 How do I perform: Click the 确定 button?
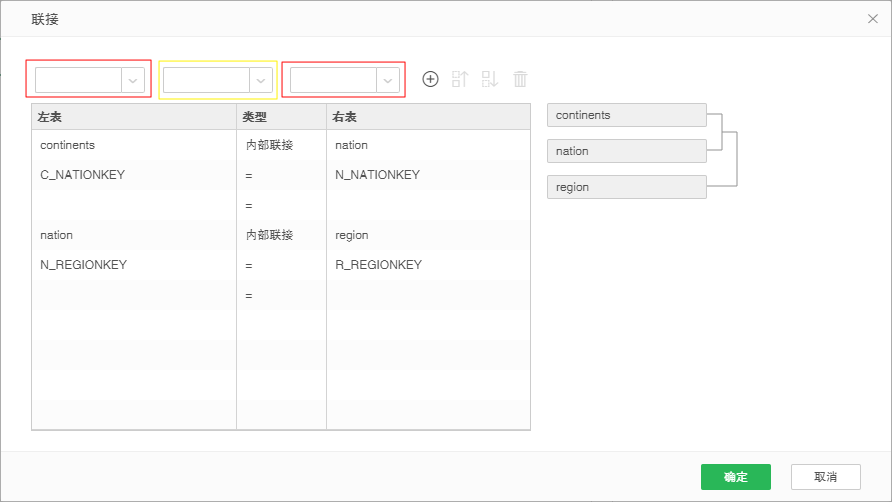(735, 477)
